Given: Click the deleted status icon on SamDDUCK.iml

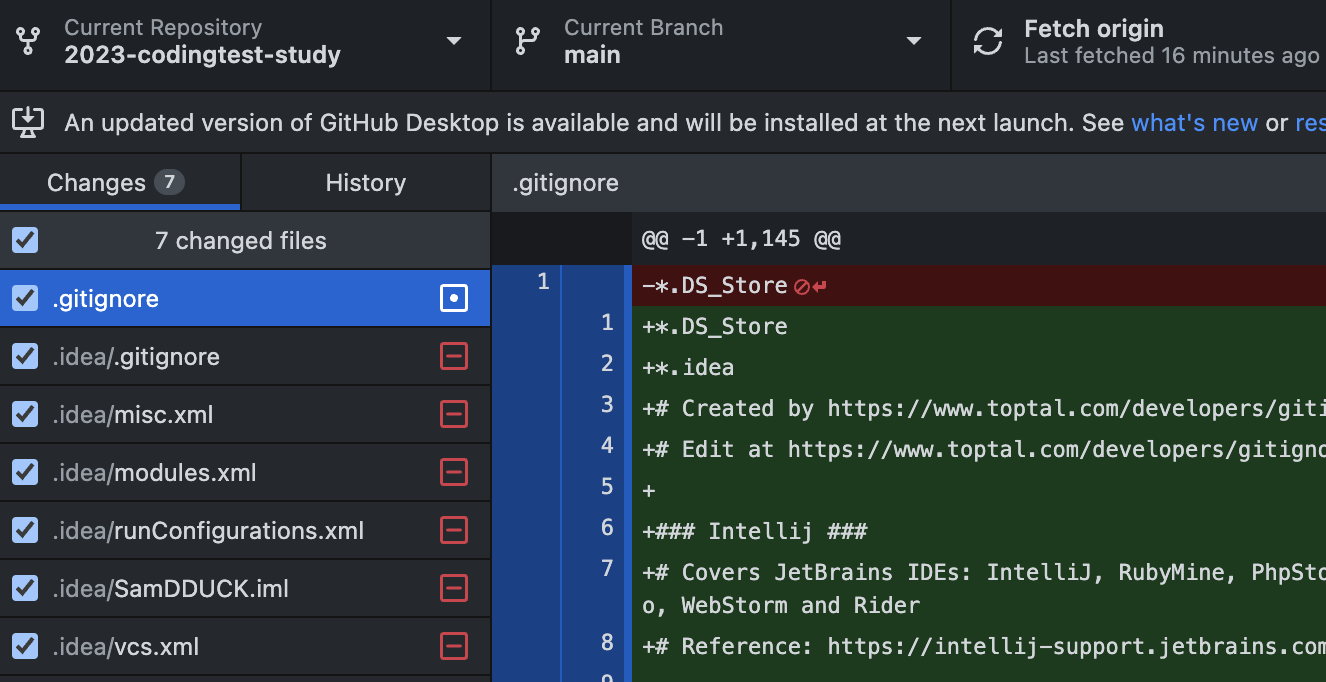Looking at the screenshot, I should tap(454, 588).
